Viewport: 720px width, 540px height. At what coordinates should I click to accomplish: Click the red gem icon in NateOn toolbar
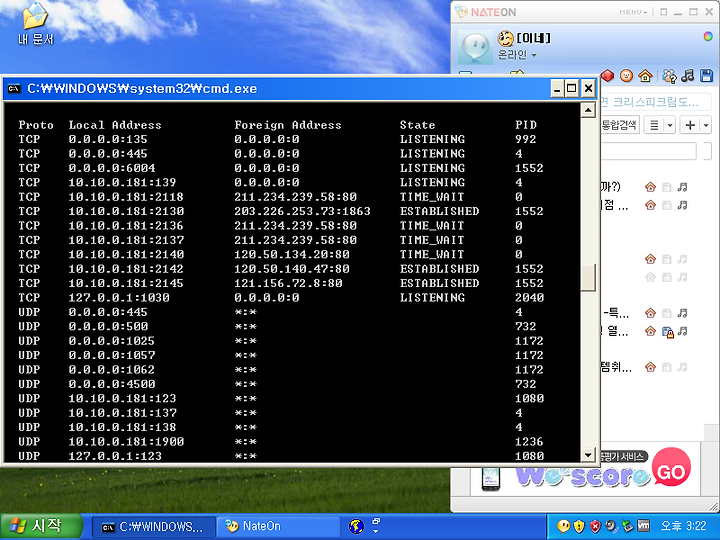(x=607, y=76)
